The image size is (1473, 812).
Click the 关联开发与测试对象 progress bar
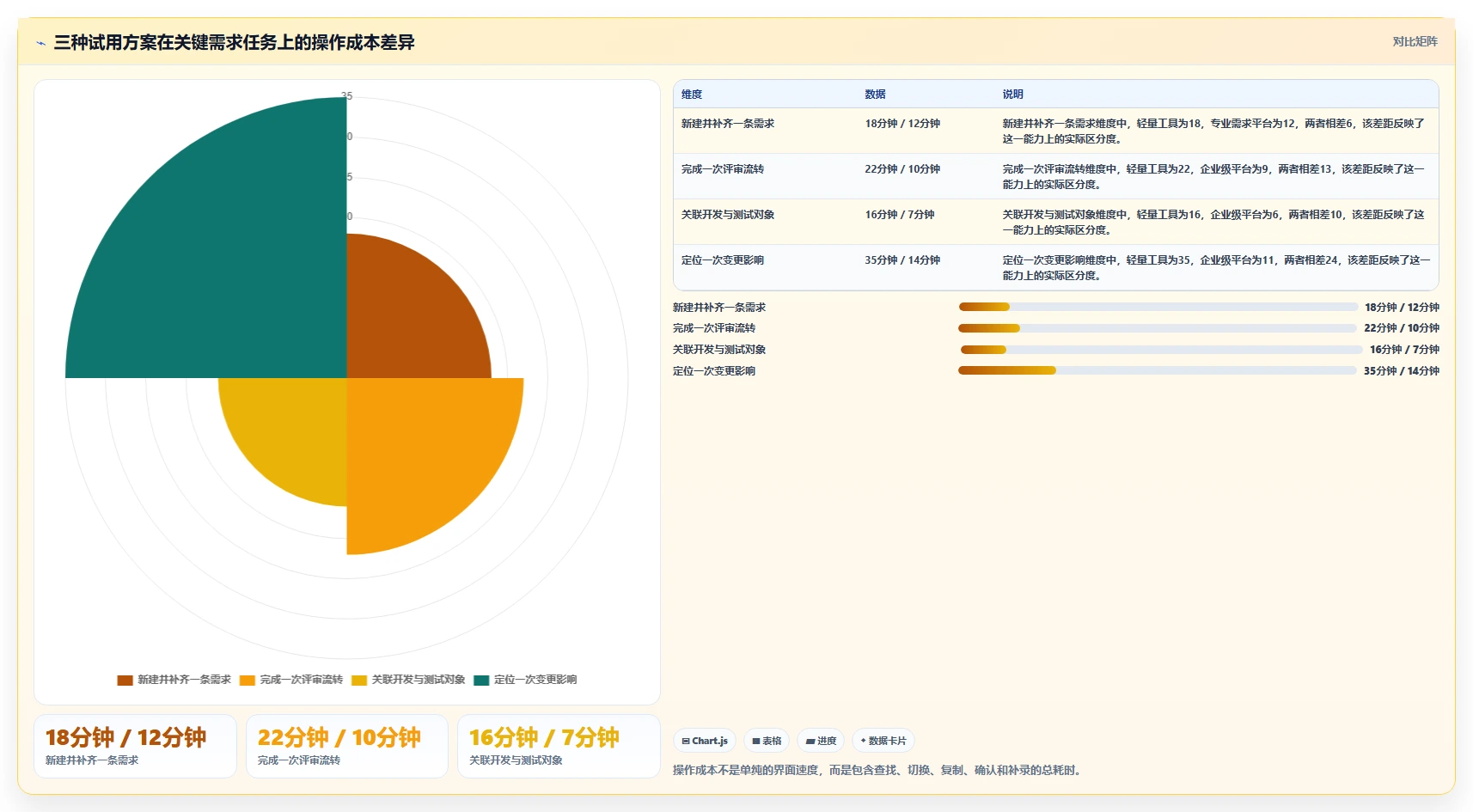click(x=1161, y=350)
